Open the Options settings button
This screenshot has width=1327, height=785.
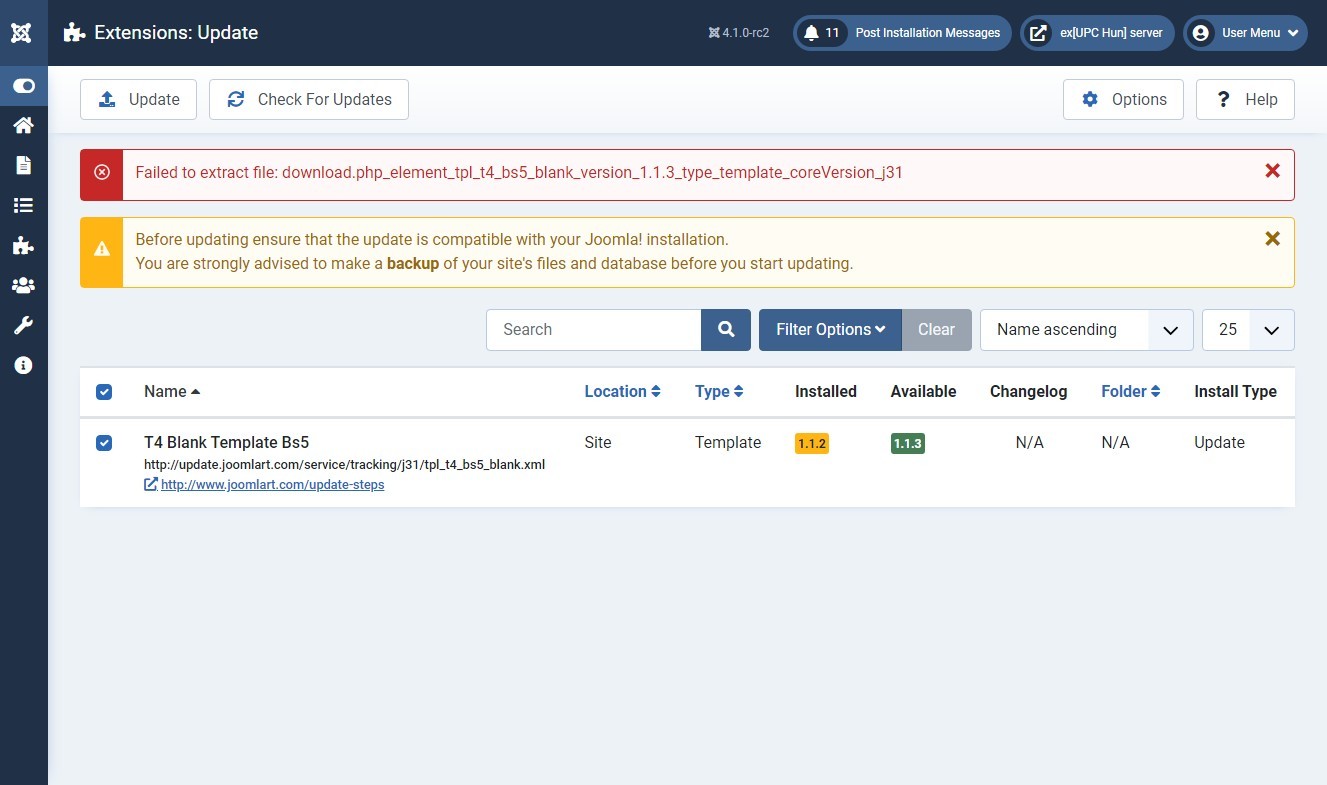click(1123, 99)
